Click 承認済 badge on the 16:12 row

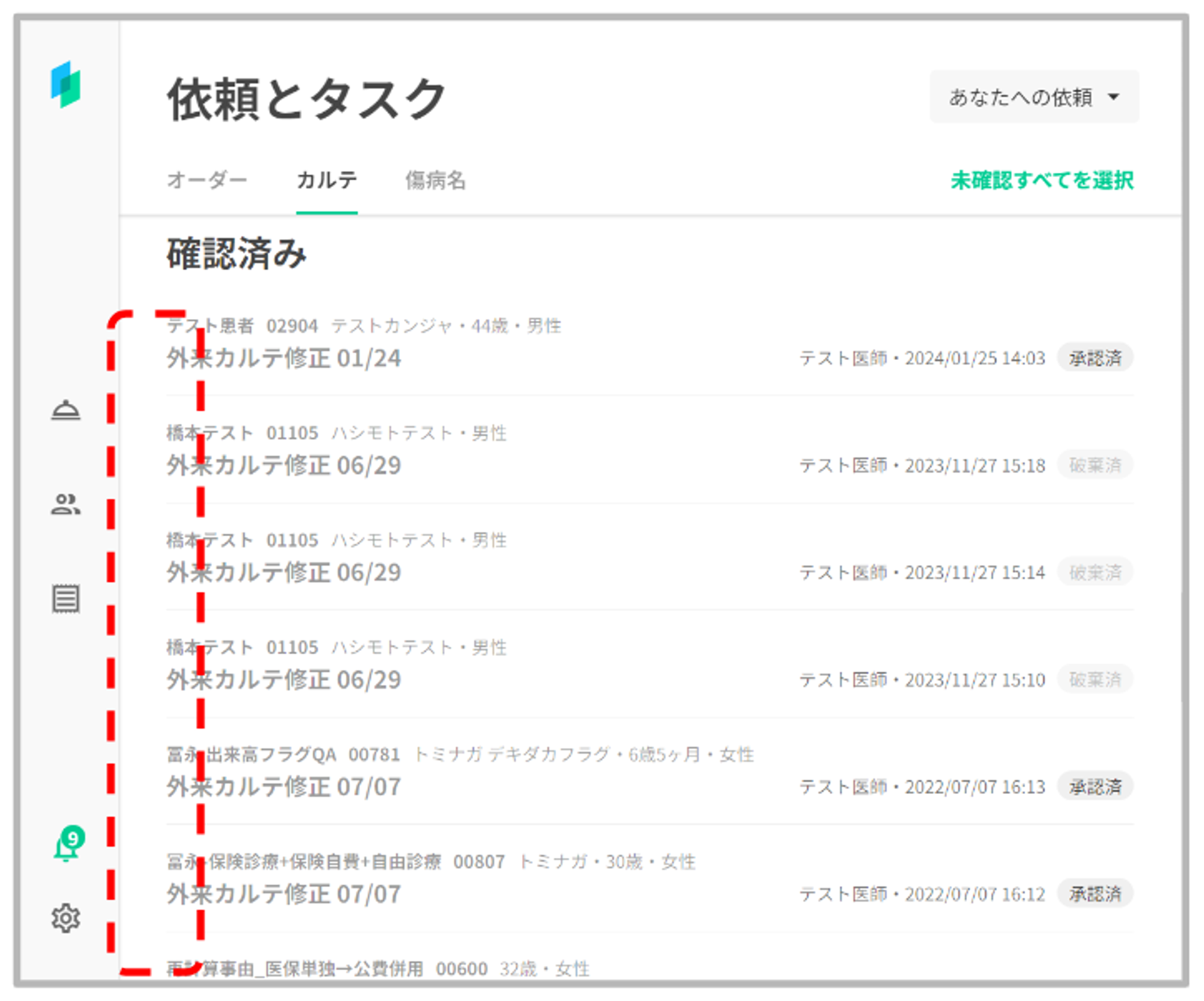pyautogui.click(x=1094, y=894)
